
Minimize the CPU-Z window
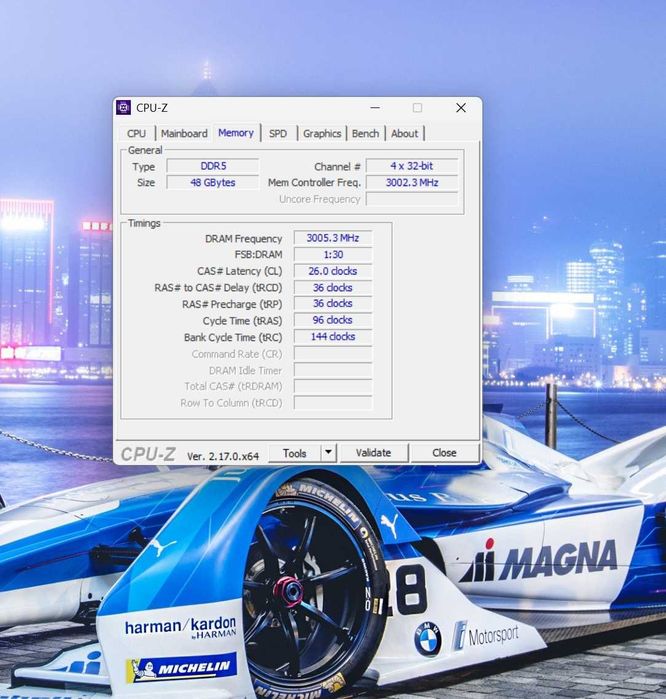coord(375,107)
